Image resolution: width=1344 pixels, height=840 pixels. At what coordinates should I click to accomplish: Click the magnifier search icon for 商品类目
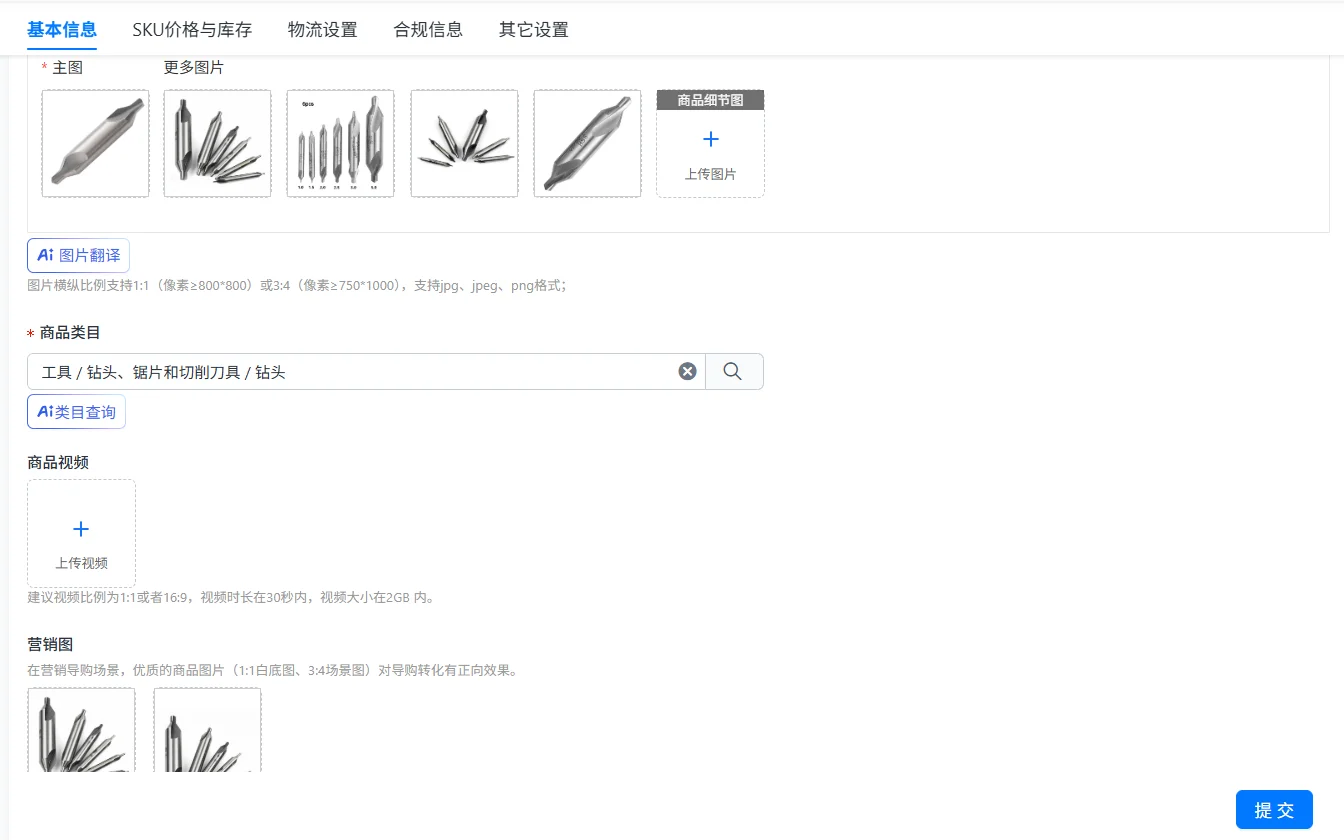[x=734, y=371]
